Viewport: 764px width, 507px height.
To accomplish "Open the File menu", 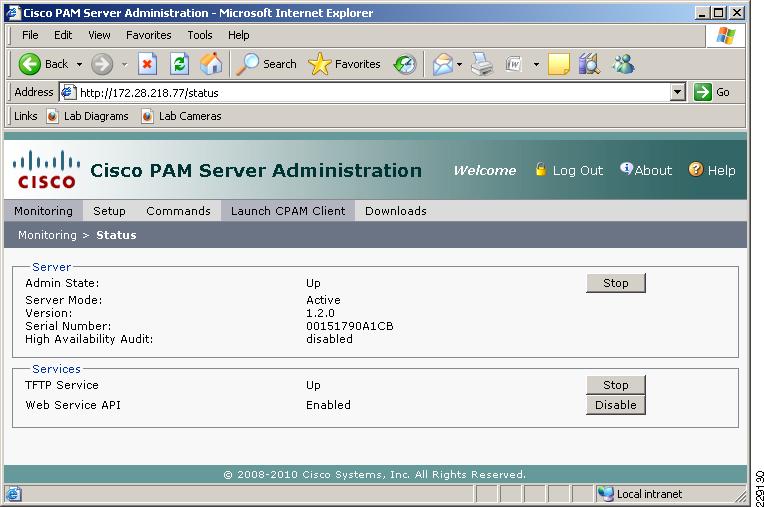I will pos(30,35).
